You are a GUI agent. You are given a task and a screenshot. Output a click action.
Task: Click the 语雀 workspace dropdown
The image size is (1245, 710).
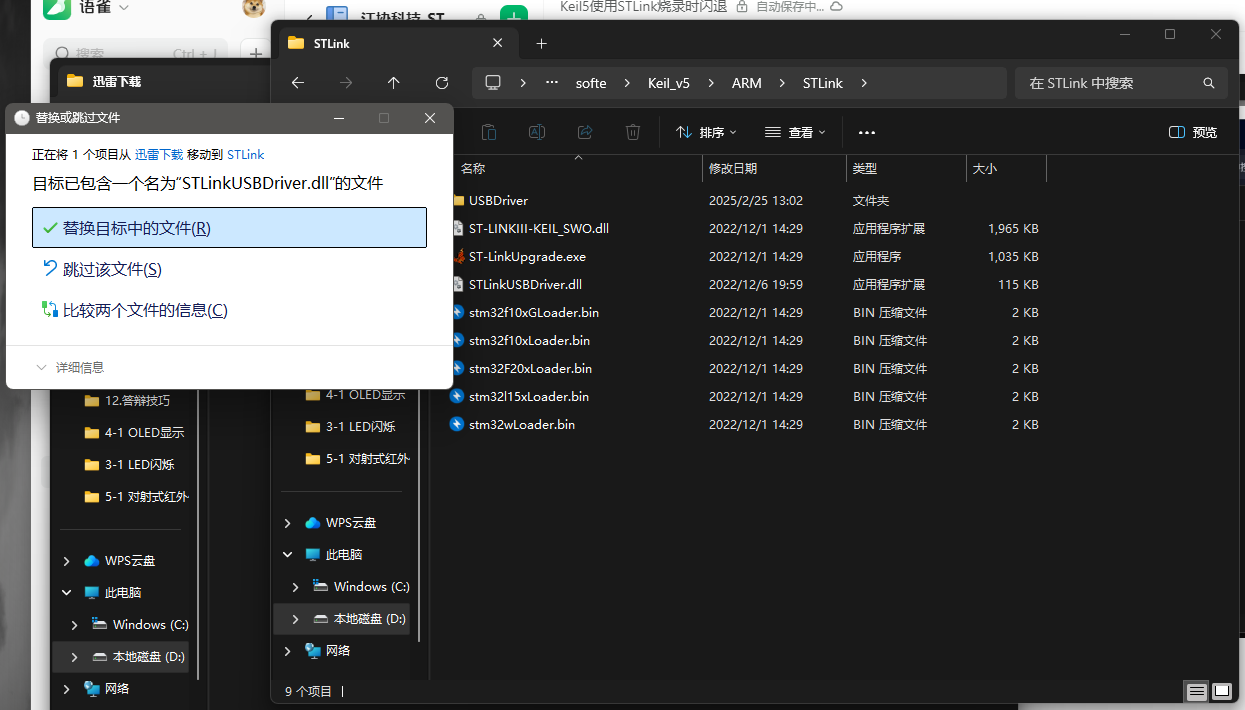tap(104, 7)
